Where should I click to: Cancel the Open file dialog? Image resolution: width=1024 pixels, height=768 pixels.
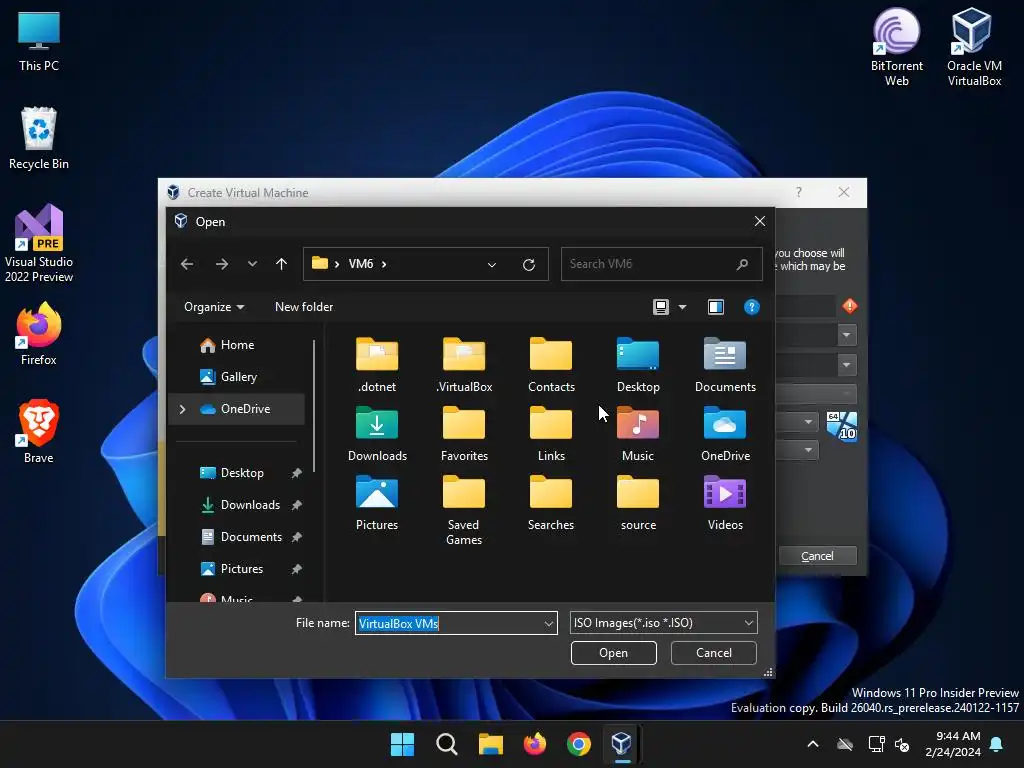pos(713,653)
